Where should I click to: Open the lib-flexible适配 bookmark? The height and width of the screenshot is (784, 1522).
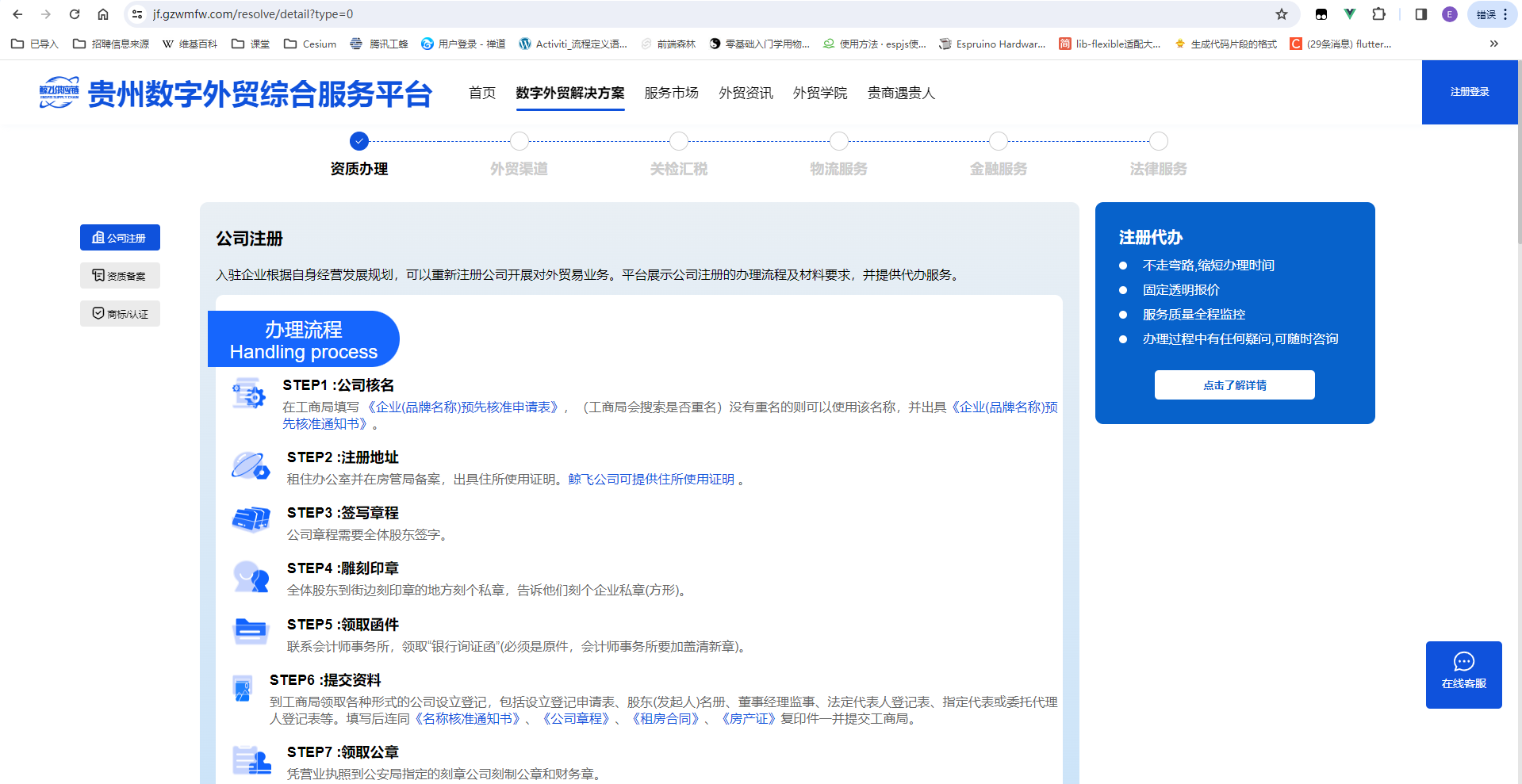coord(1110,44)
